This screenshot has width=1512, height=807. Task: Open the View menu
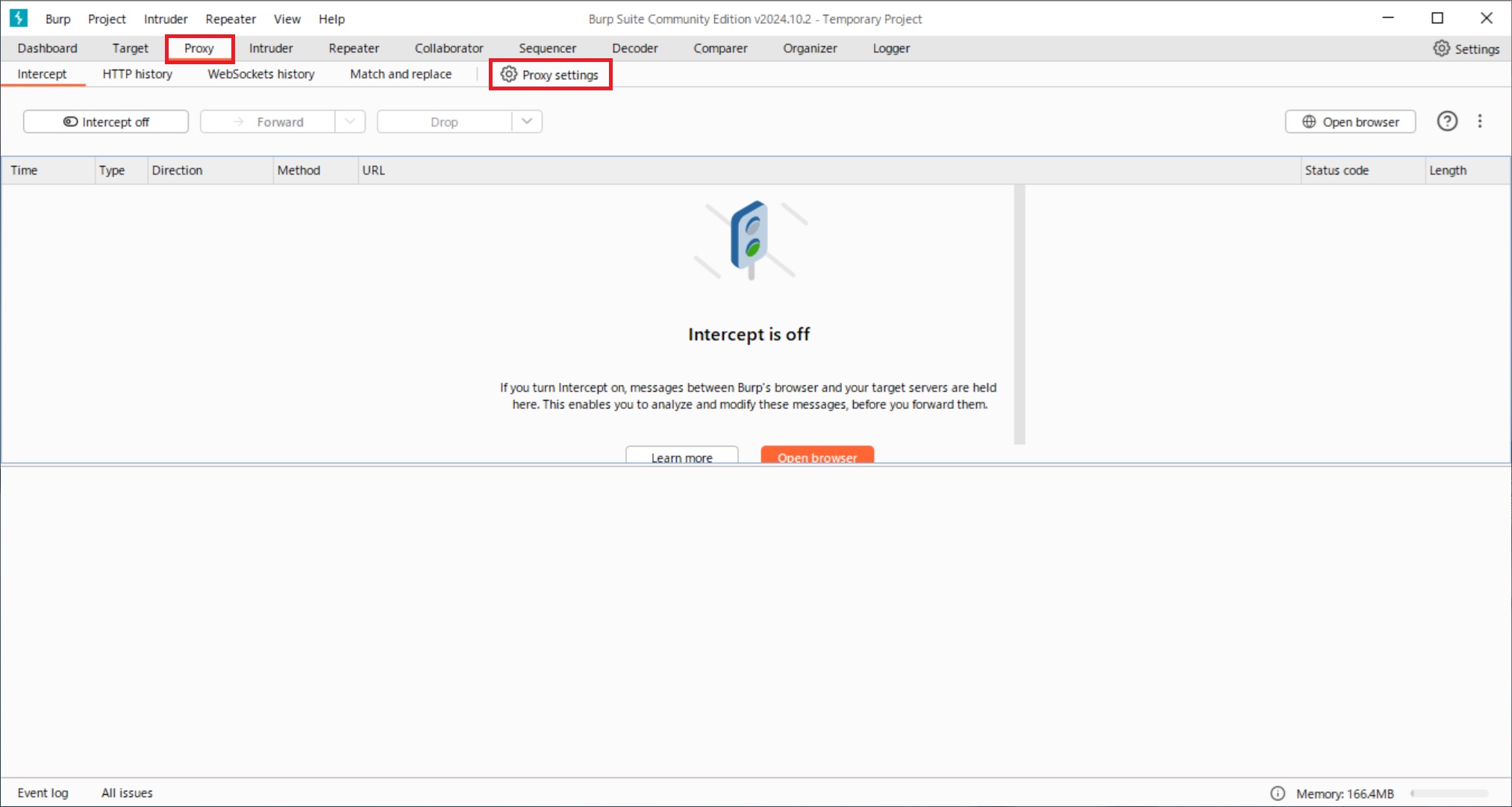(287, 19)
